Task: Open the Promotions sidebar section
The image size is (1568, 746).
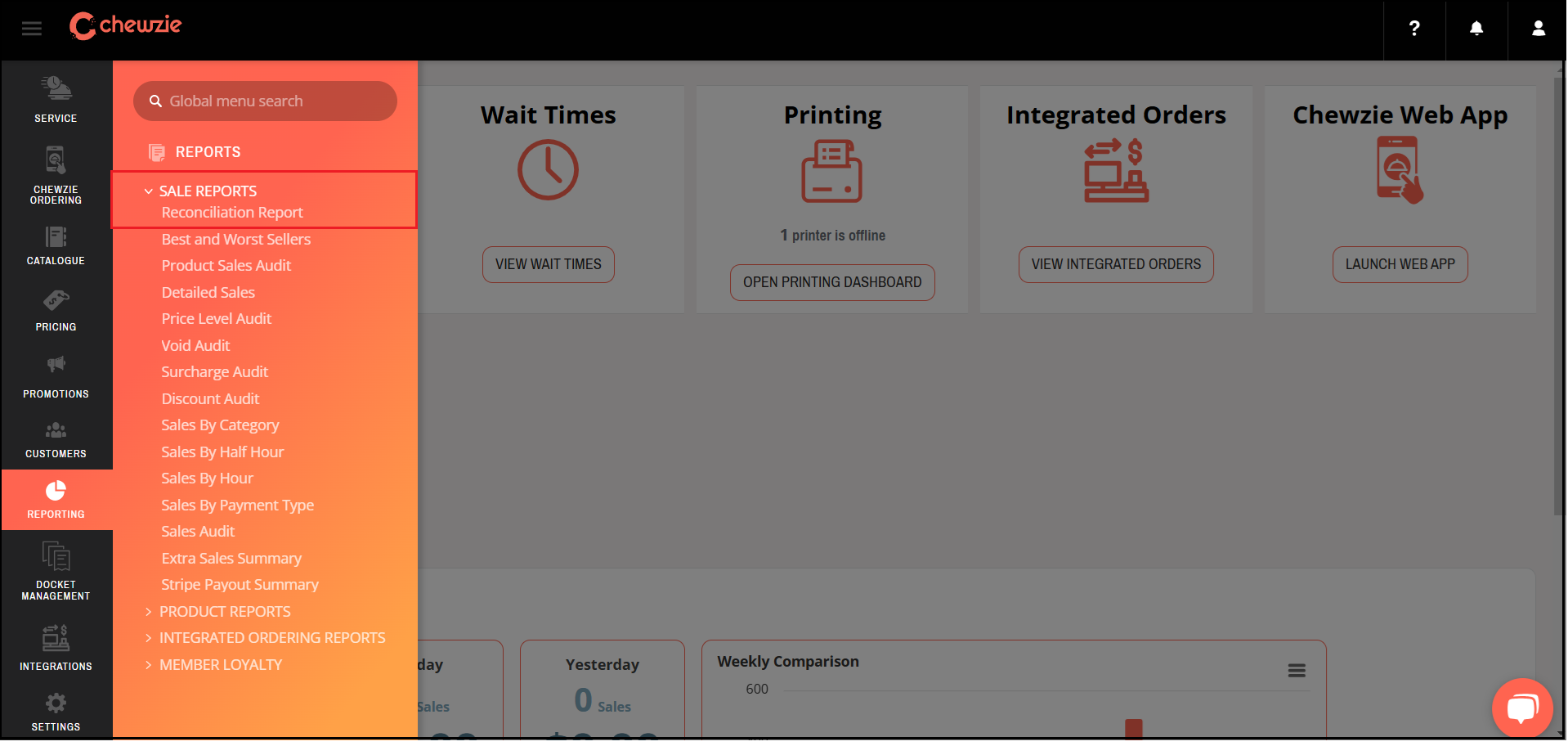Action: pyautogui.click(x=56, y=377)
